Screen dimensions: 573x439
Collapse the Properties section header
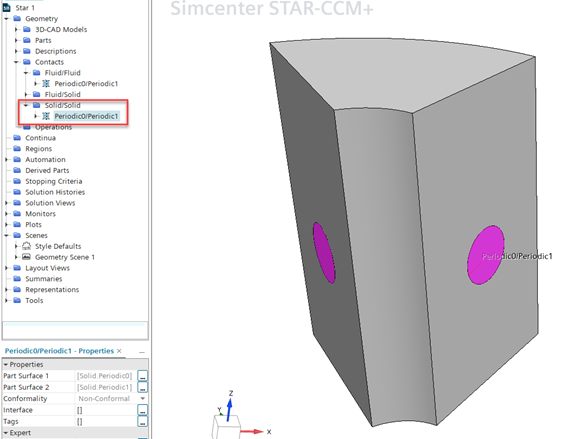(5, 364)
